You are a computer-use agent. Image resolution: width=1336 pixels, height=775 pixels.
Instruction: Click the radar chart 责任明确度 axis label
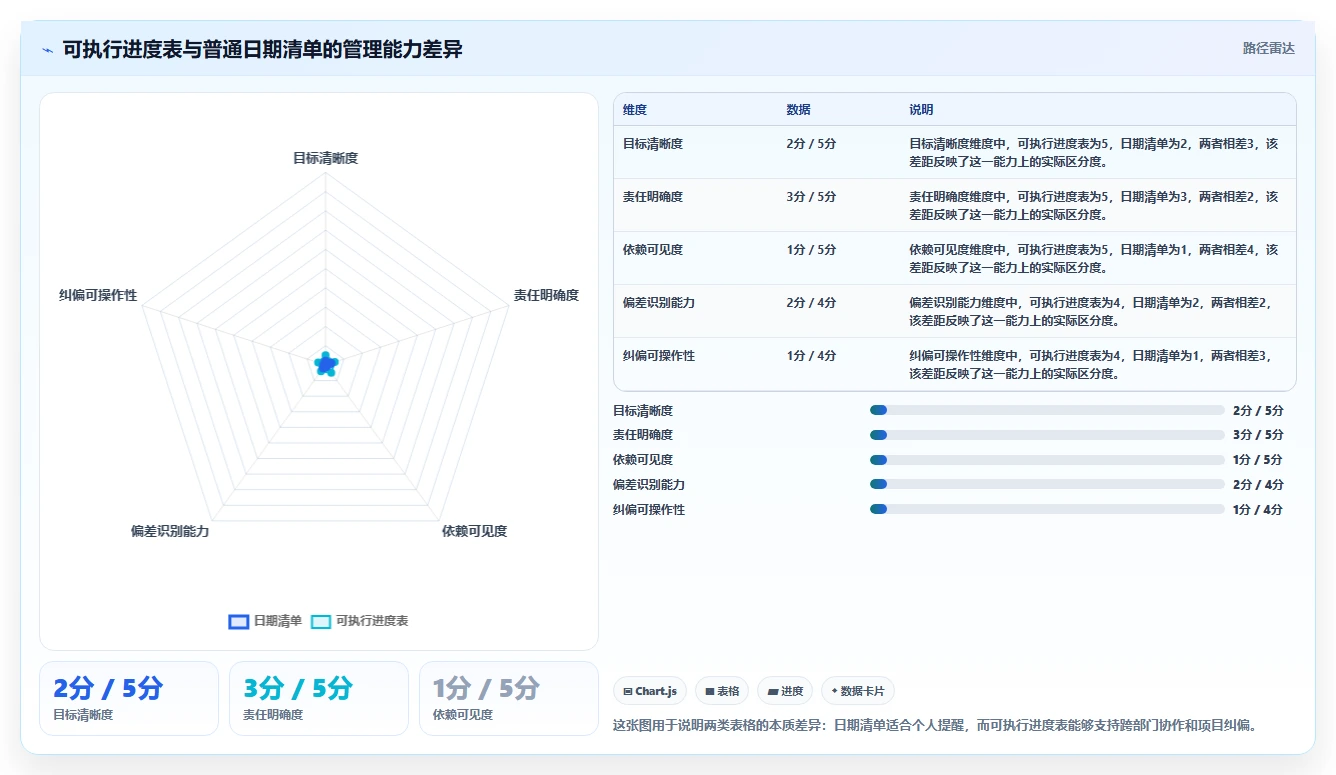point(547,296)
